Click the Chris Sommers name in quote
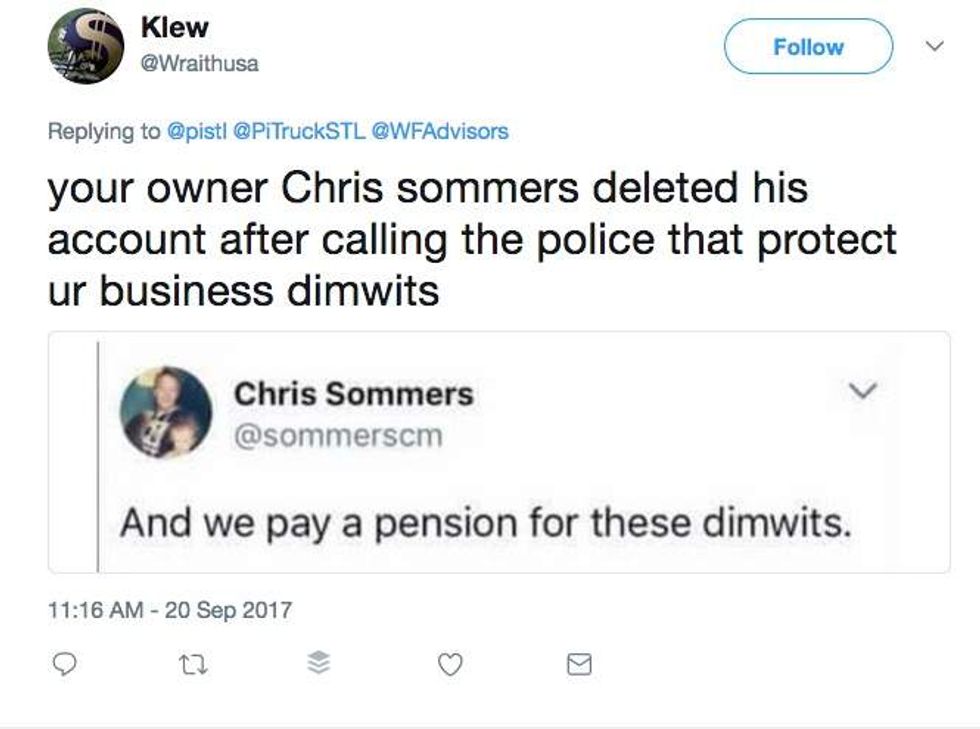 [353, 394]
